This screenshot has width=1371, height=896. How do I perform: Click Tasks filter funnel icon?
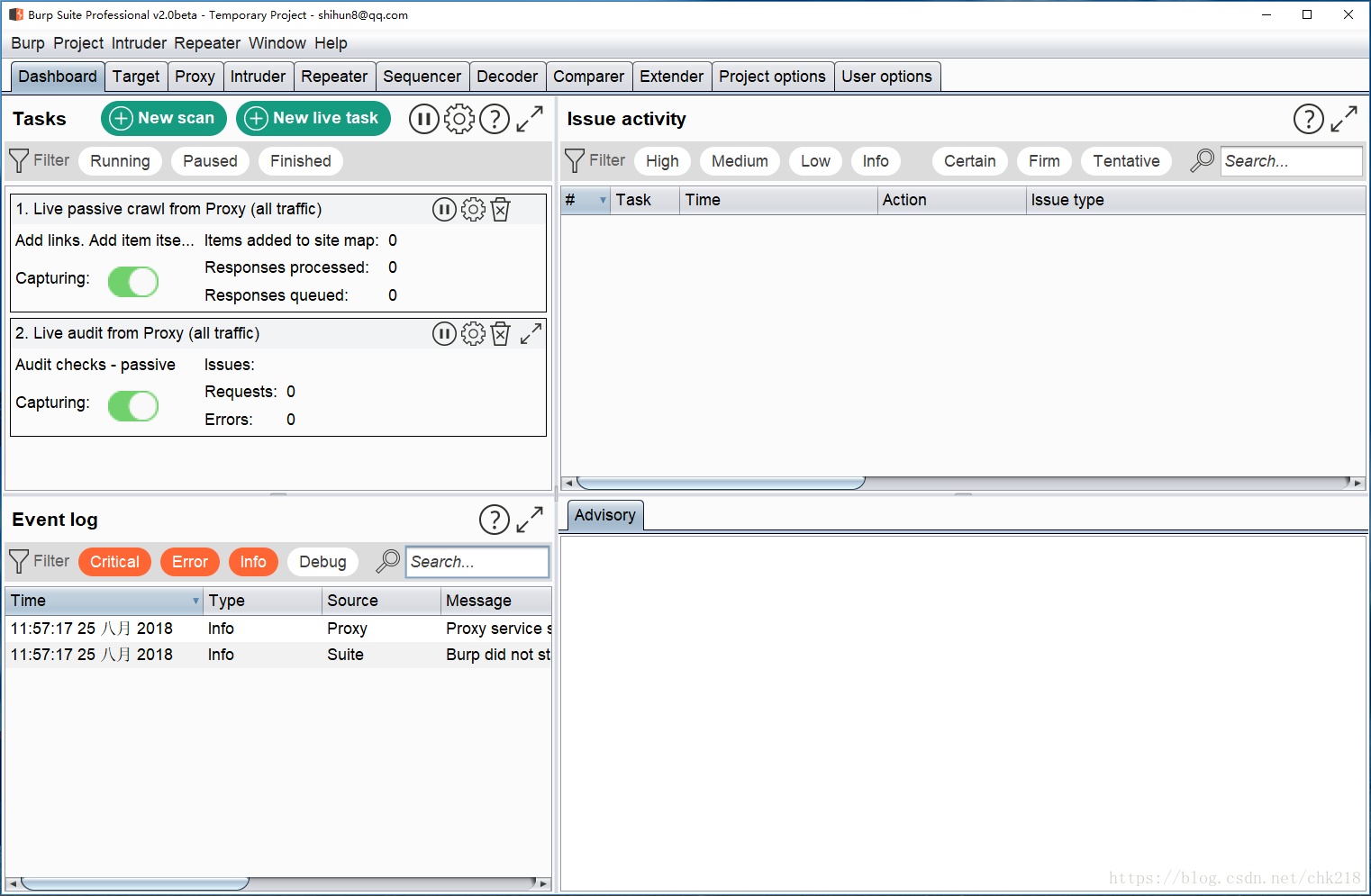click(19, 161)
